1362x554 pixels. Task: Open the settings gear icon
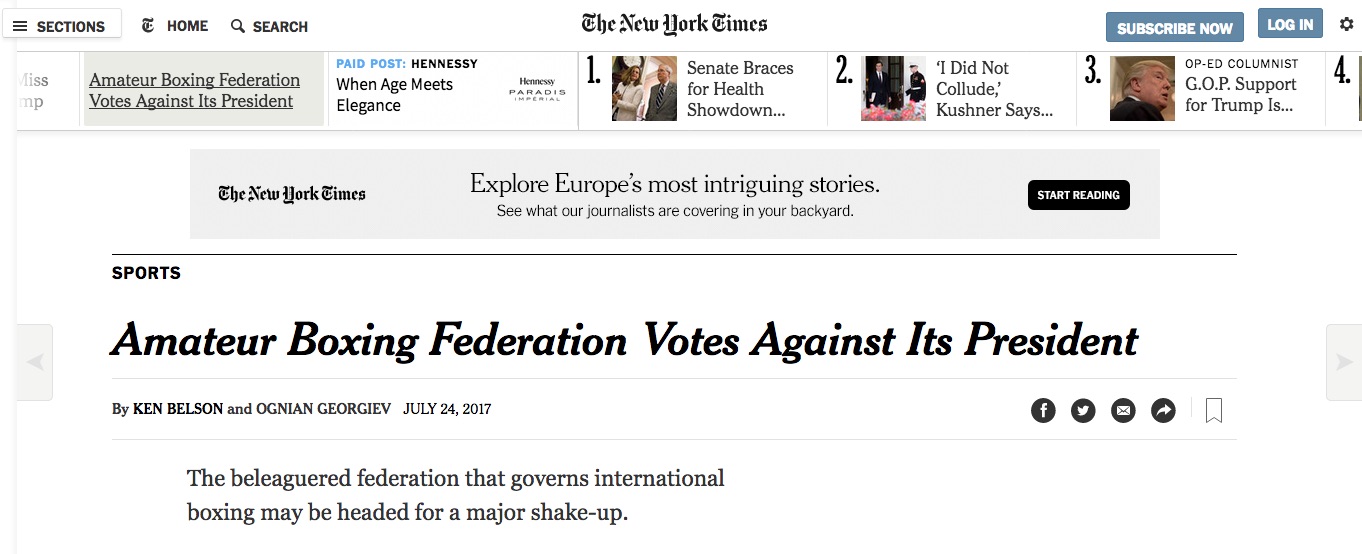click(1346, 25)
